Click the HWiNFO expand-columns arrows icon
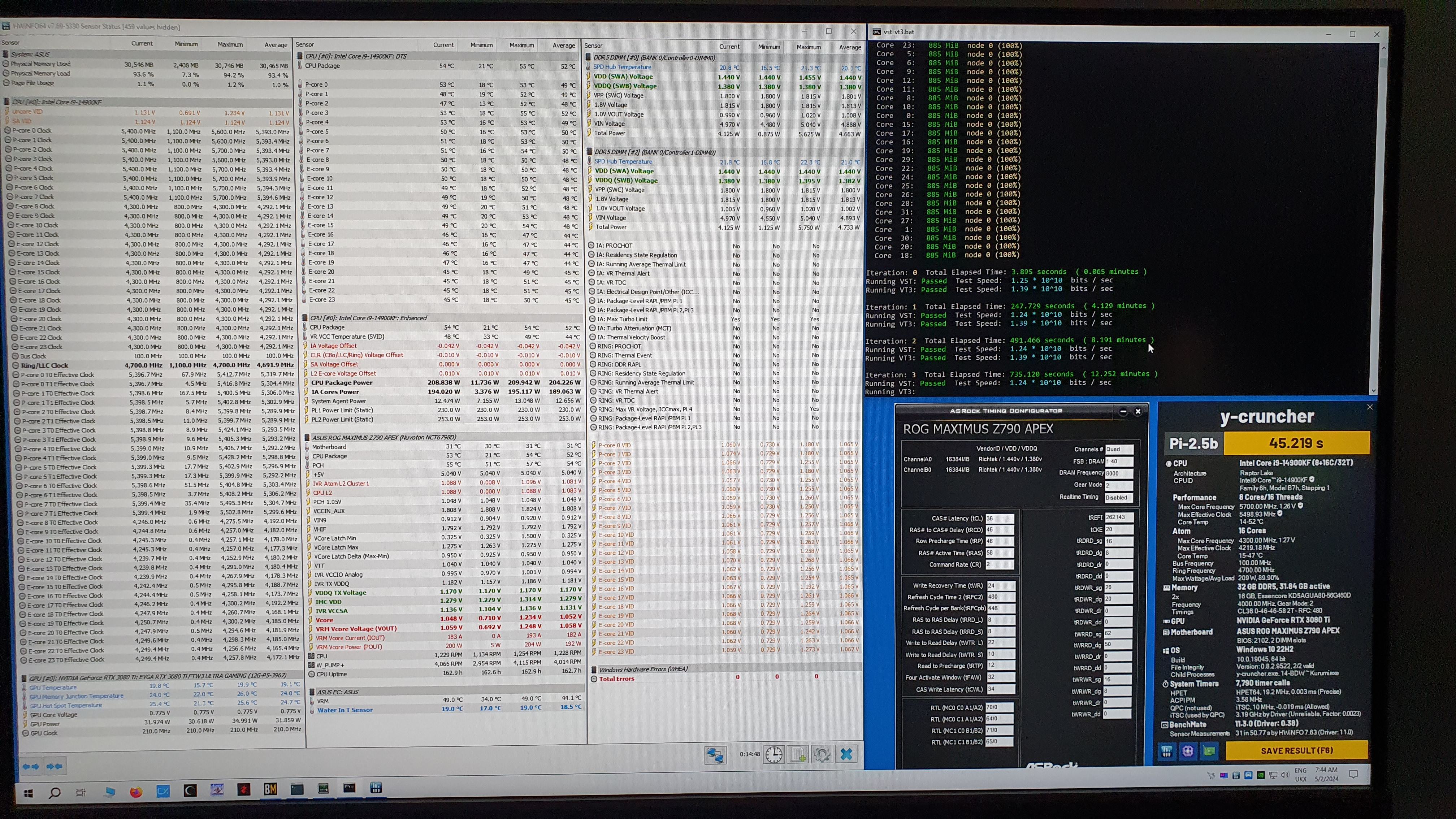 (31, 766)
